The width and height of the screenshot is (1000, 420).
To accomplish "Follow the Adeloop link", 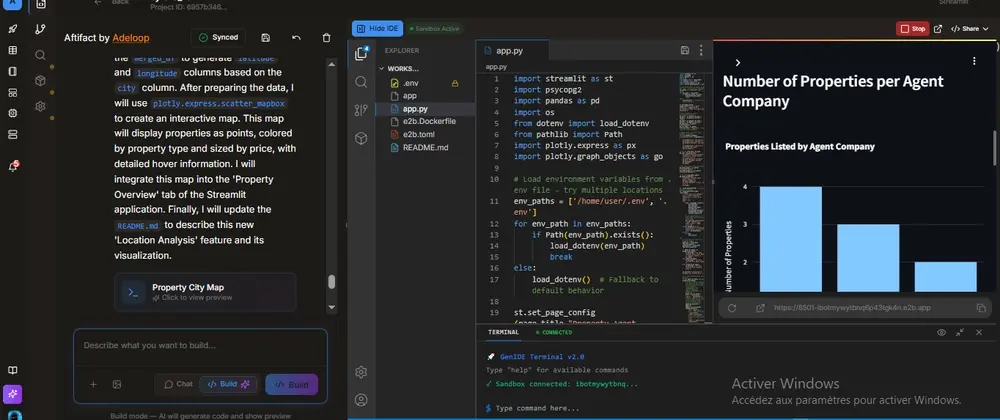I will coord(131,38).
